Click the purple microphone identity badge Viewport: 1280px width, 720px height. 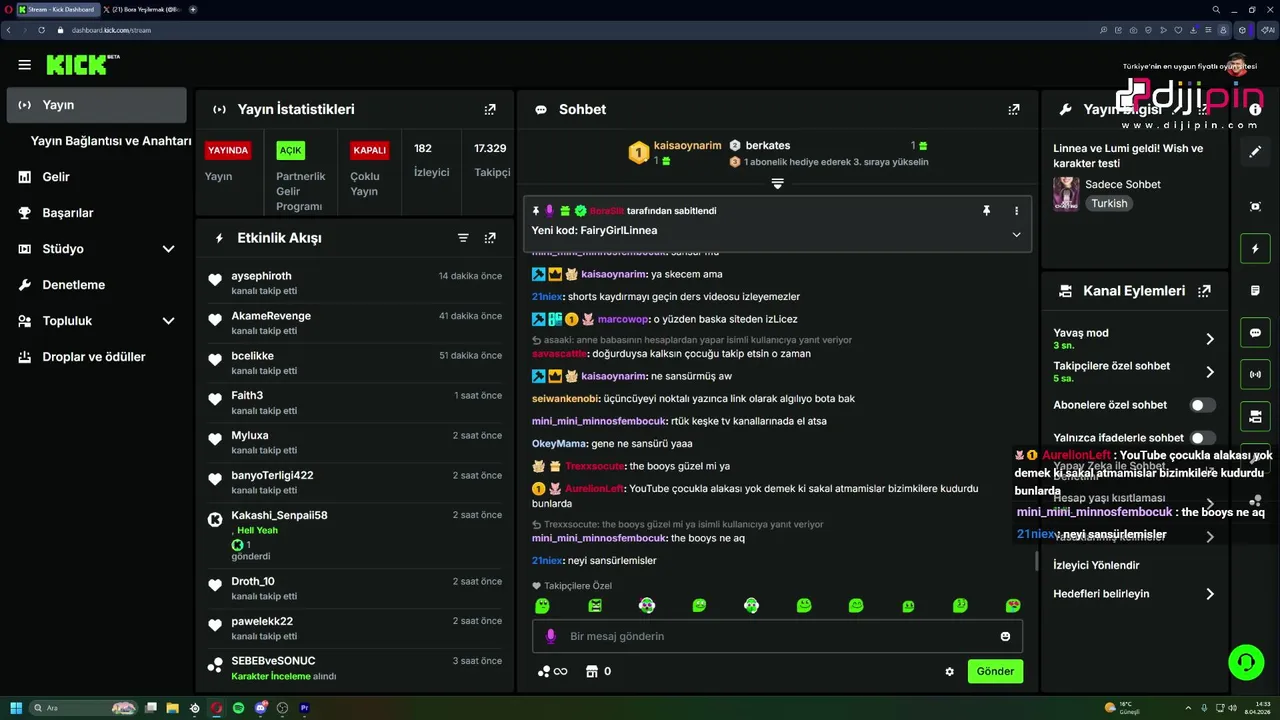(x=550, y=636)
